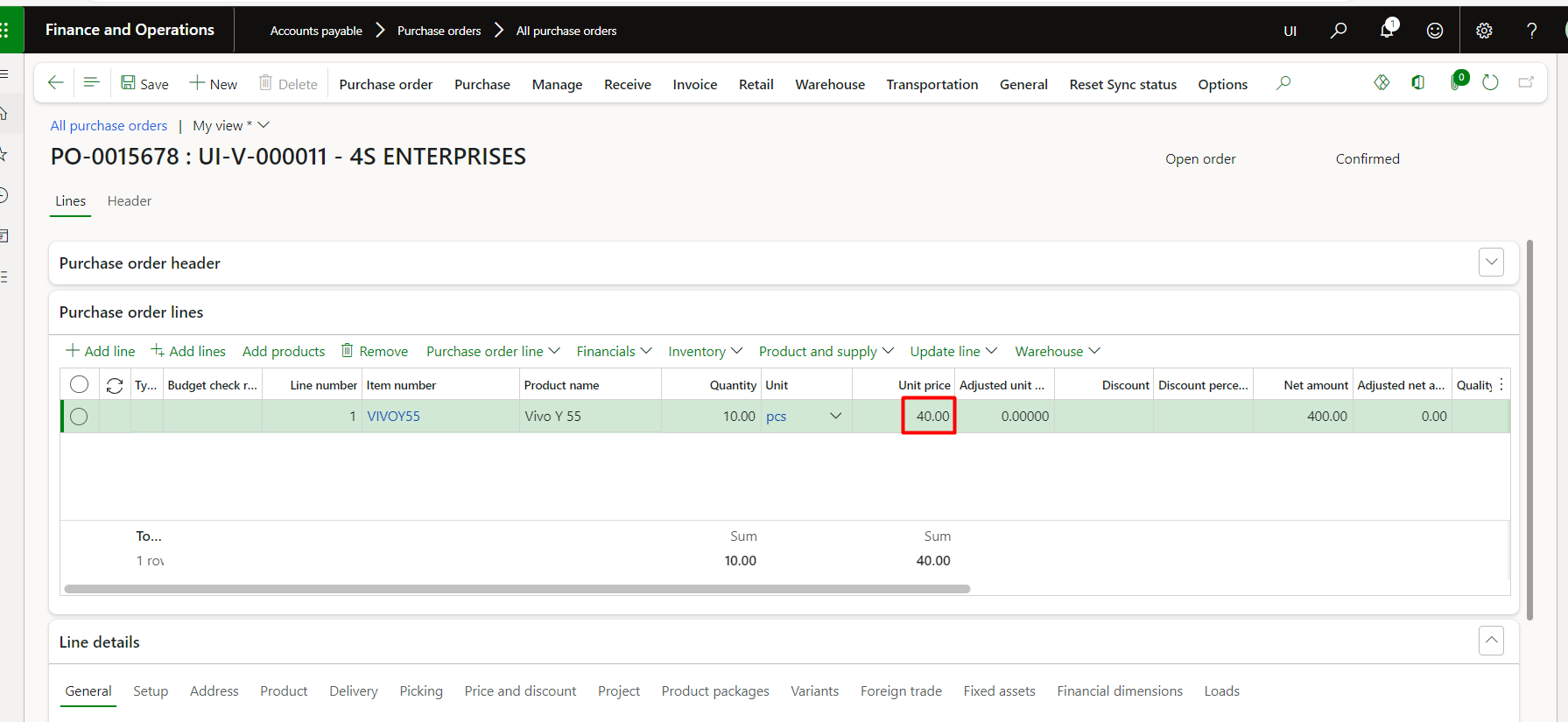This screenshot has height=722, width=1568.
Task: Click the grid refresh icon in column header
Action: (115, 385)
